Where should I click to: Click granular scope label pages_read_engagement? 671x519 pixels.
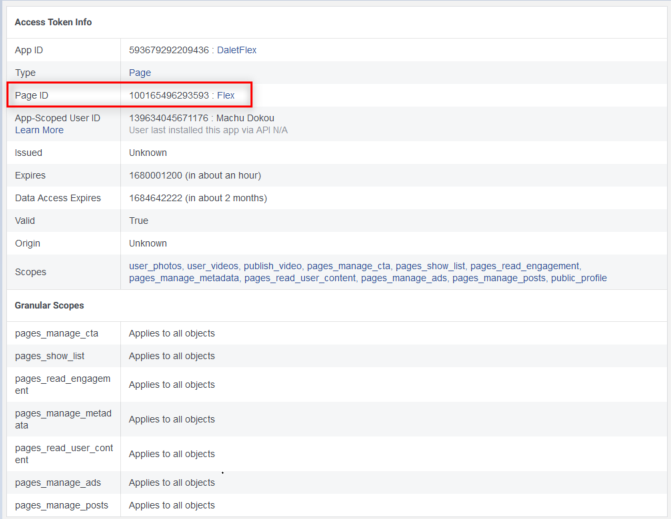pos(62,385)
